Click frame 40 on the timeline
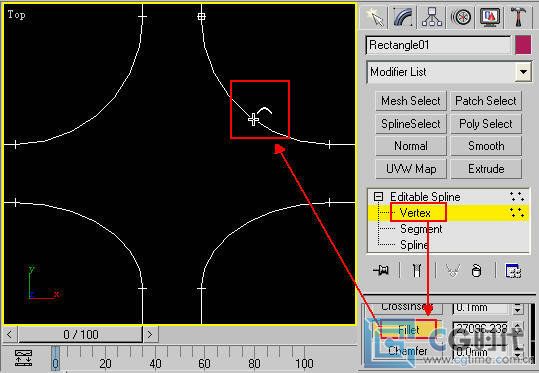Image resolution: width=539 pixels, height=373 pixels. pos(155,363)
